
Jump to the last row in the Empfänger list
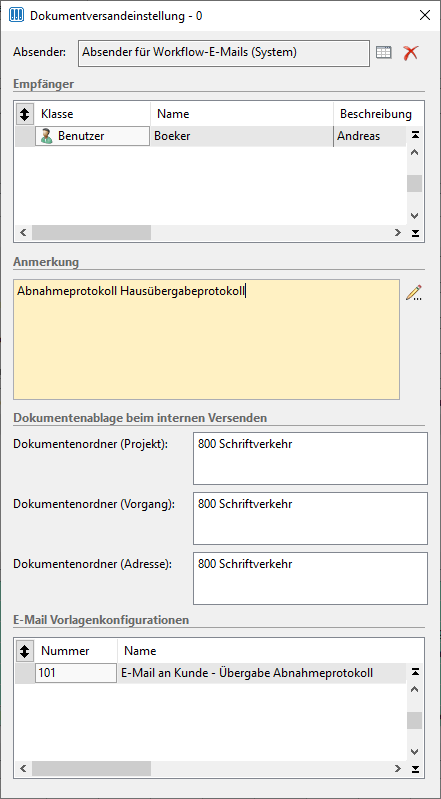pyautogui.click(x=415, y=233)
